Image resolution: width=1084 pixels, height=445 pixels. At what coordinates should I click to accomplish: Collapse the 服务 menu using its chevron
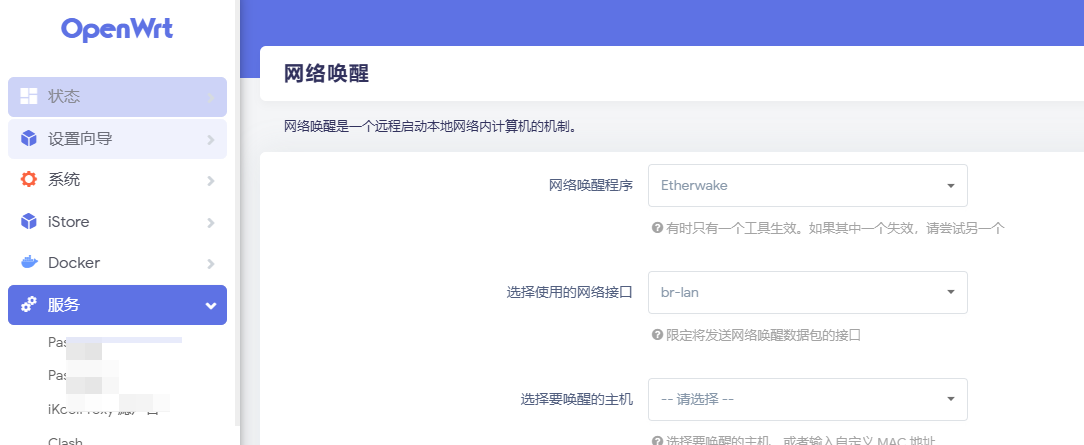[x=211, y=306]
